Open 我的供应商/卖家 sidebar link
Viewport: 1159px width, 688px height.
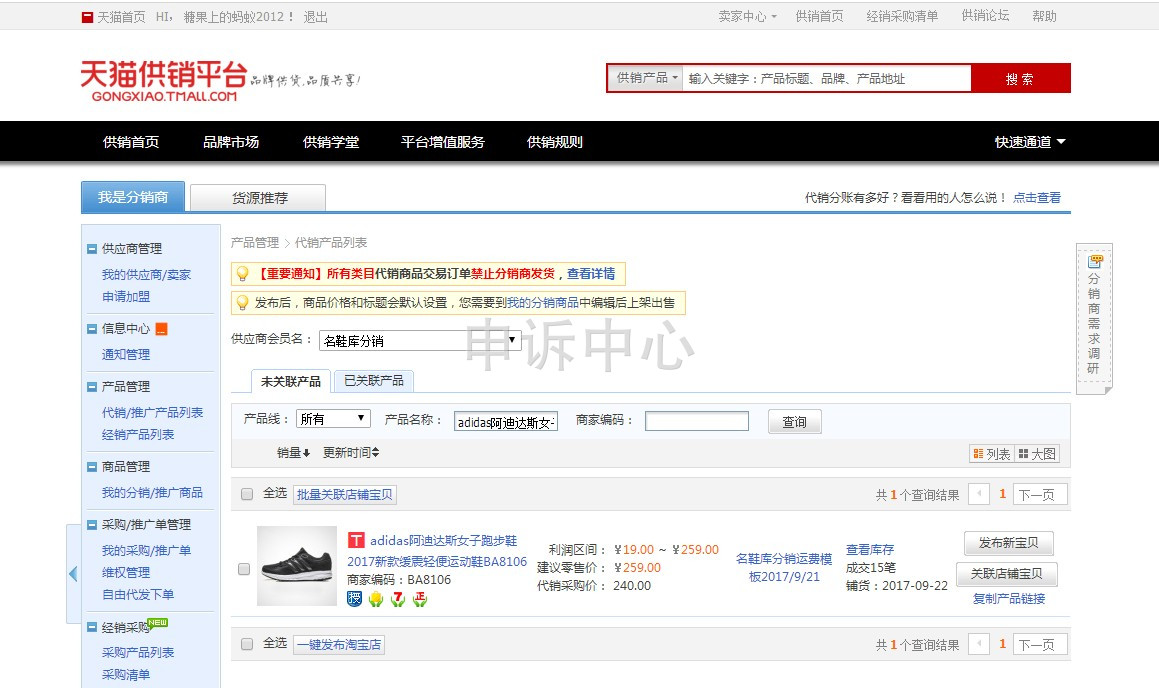point(146,275)
